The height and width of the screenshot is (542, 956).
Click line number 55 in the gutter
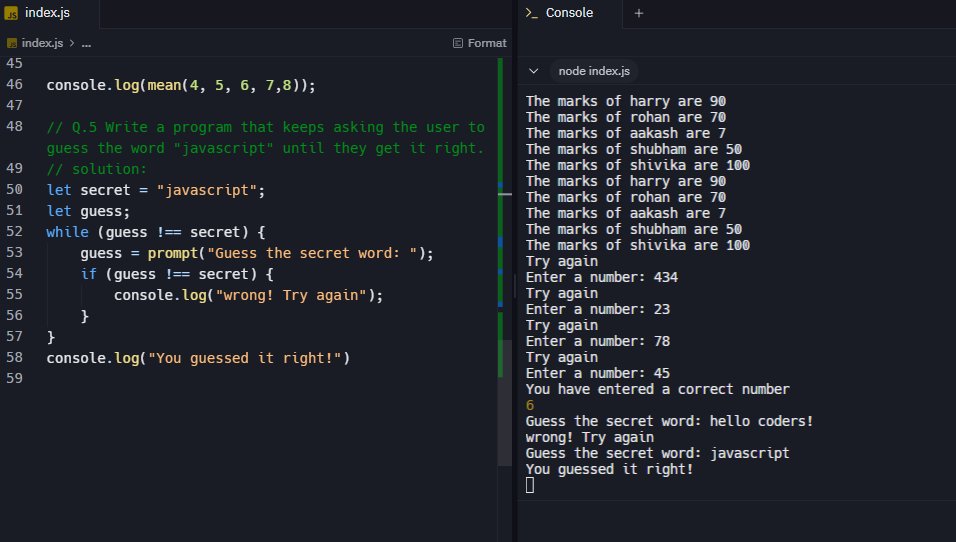coord(14,294)
